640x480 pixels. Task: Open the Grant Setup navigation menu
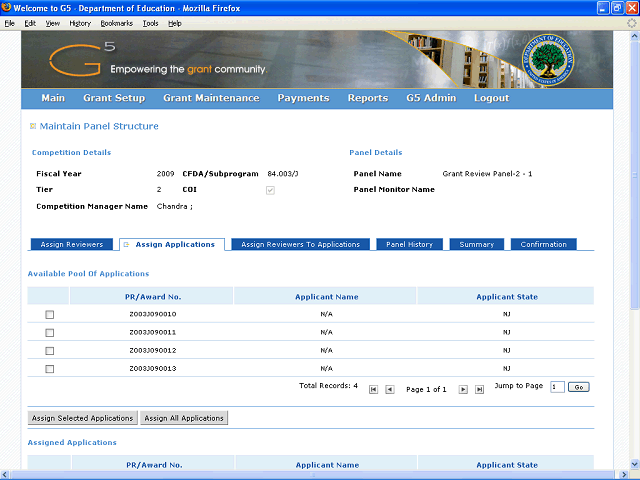click(x=114, y=98)
